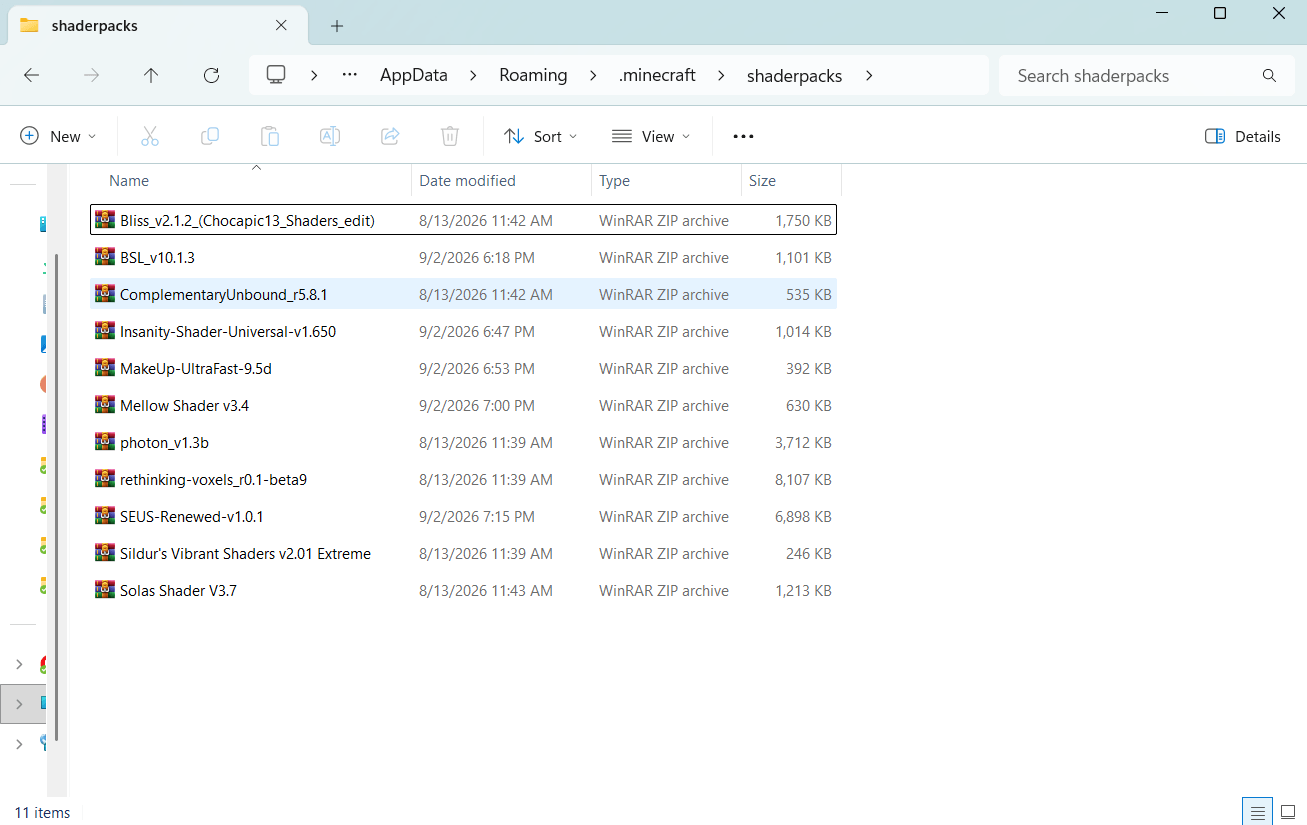Click the Paste clipboard icon
This screenshot has width=1307, height=825.
tap(270, 136)
